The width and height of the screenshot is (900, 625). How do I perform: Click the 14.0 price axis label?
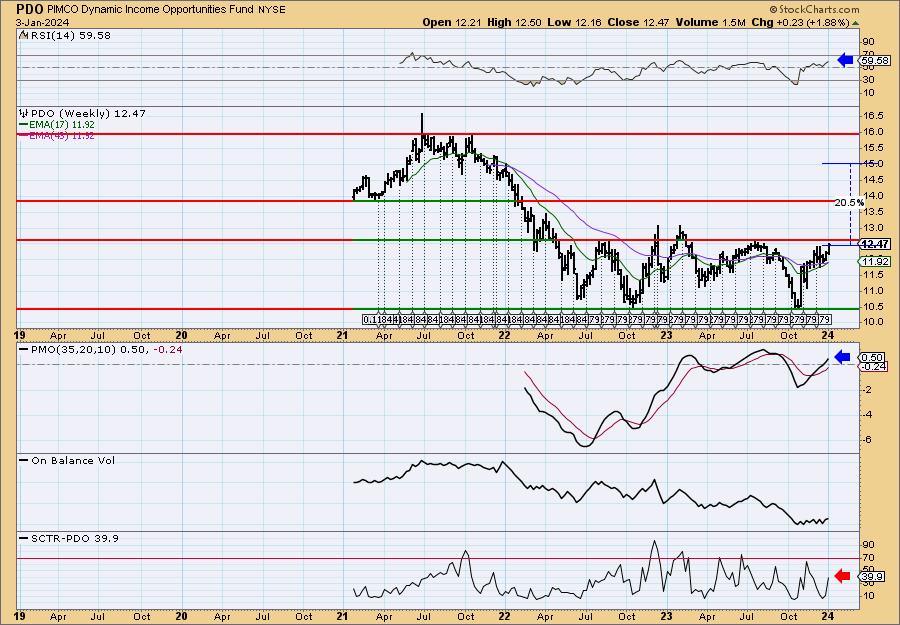point(873,196)
